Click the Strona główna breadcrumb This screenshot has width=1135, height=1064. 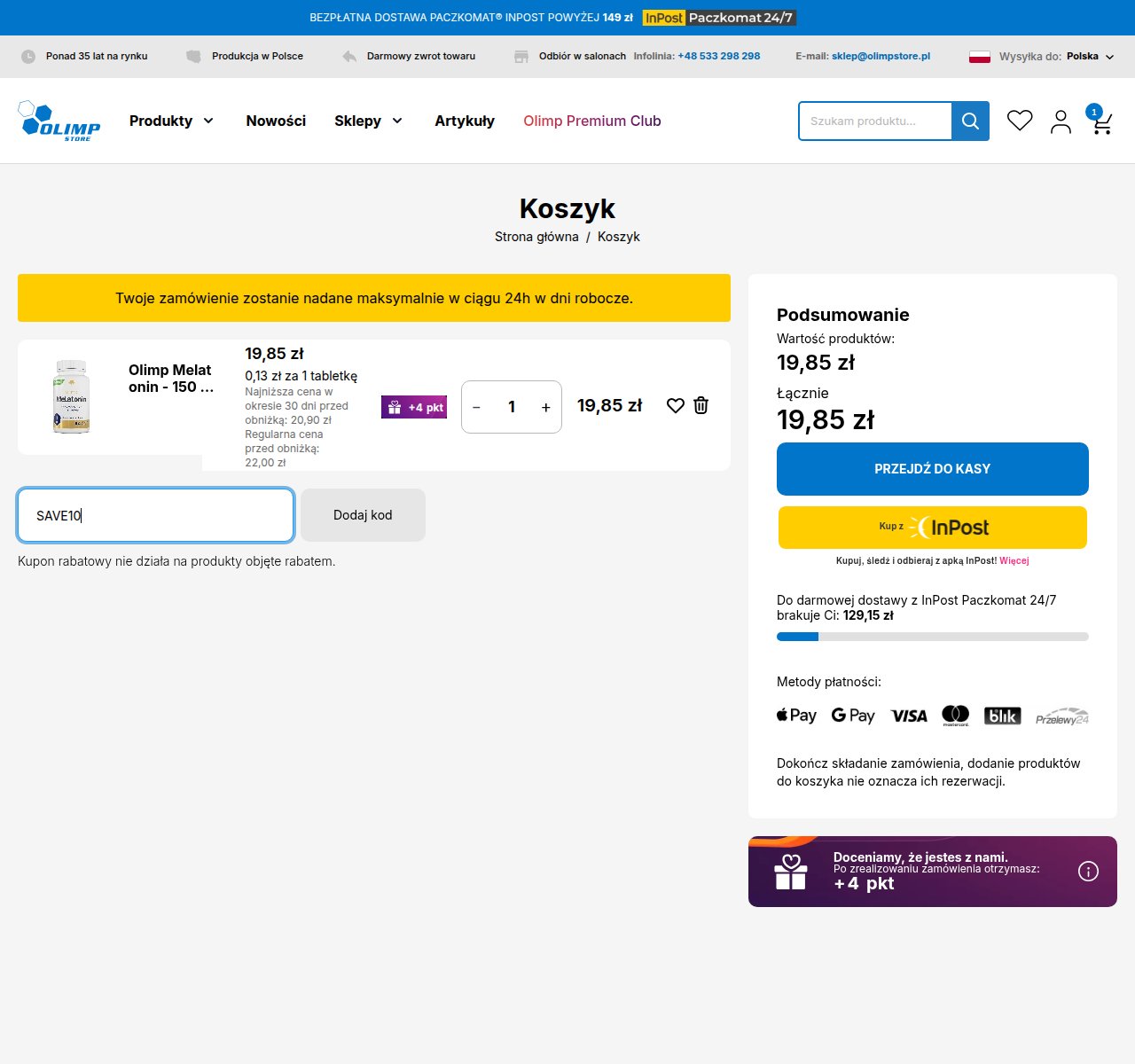coord(536,237)
